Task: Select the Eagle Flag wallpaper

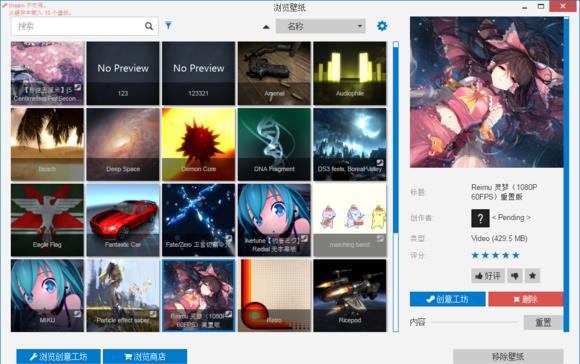Action: point(47,220)
